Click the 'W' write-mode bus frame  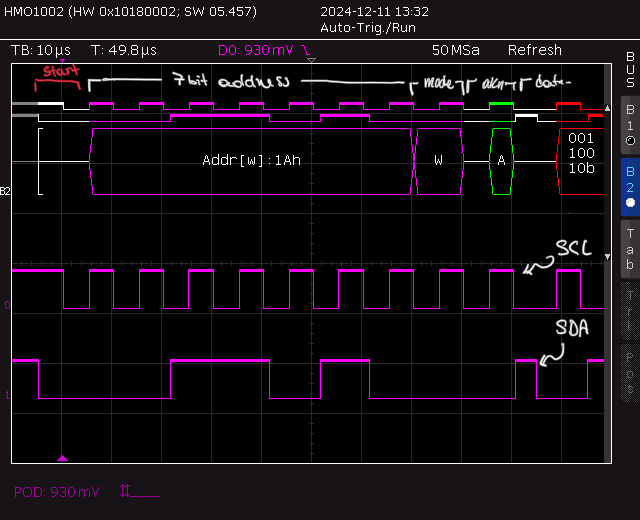click(438, 161)
